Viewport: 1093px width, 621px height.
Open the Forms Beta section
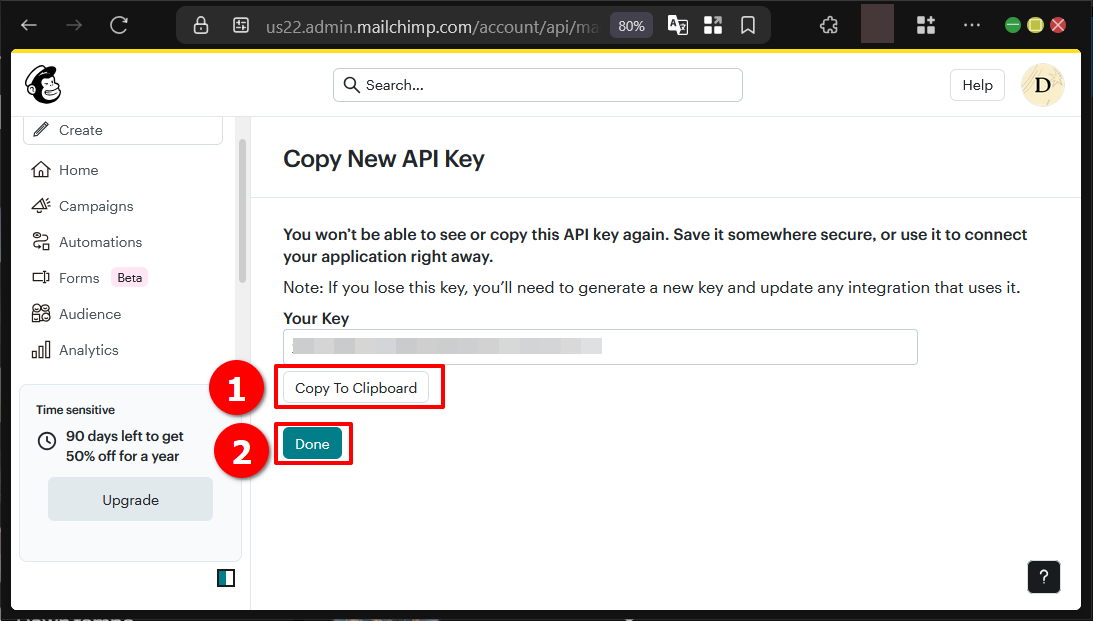(80, 278)
